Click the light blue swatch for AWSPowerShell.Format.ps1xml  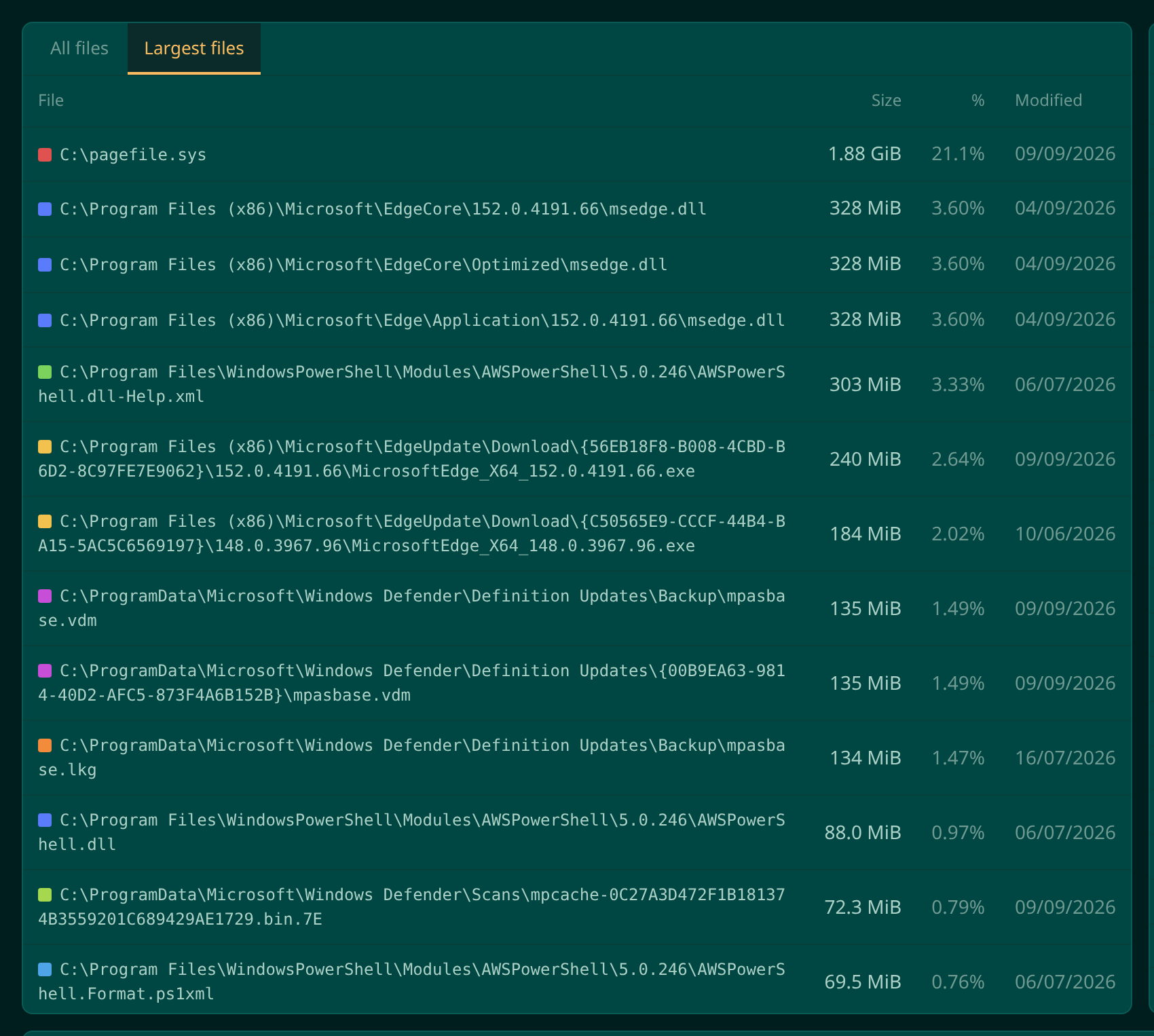pos(45,969)
